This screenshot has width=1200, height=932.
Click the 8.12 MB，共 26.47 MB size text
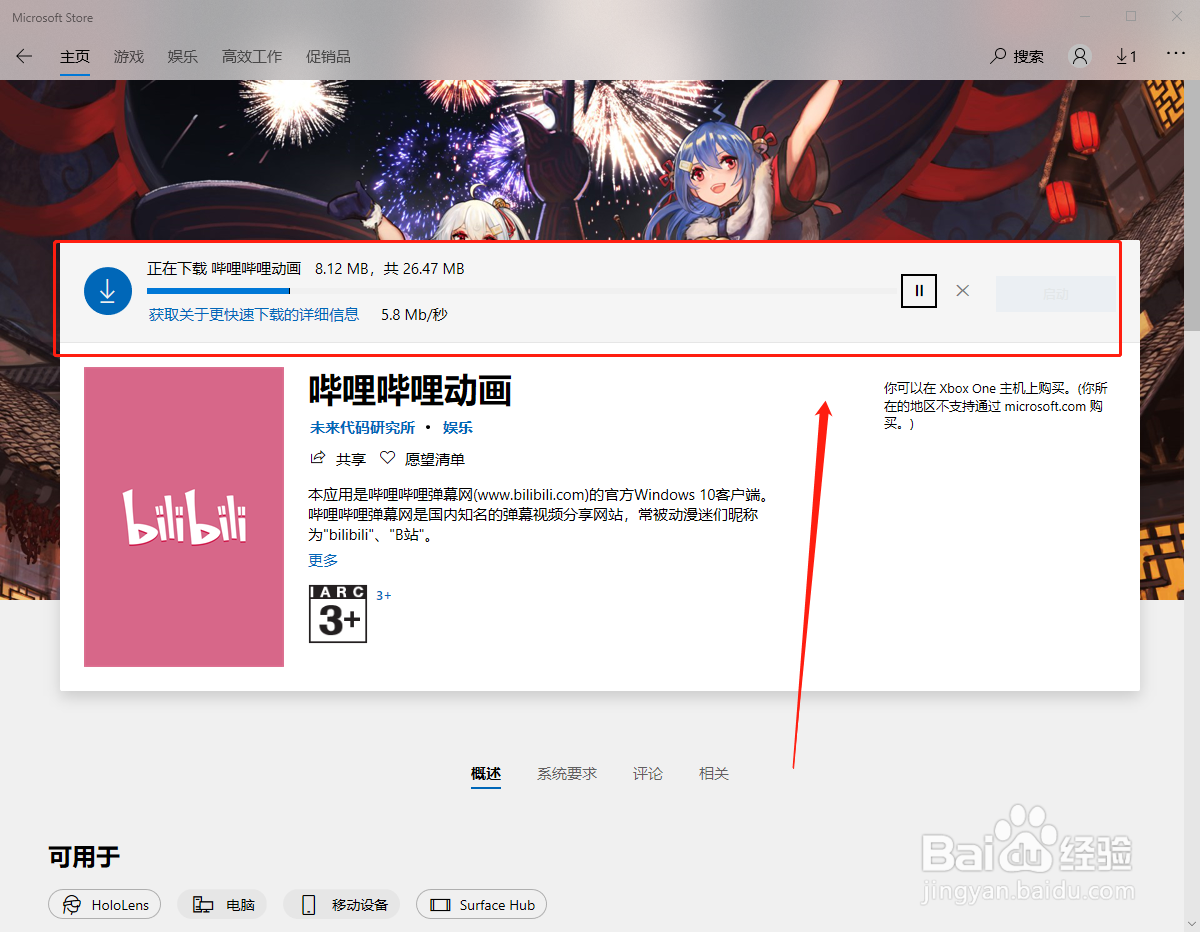pos(389,269)
